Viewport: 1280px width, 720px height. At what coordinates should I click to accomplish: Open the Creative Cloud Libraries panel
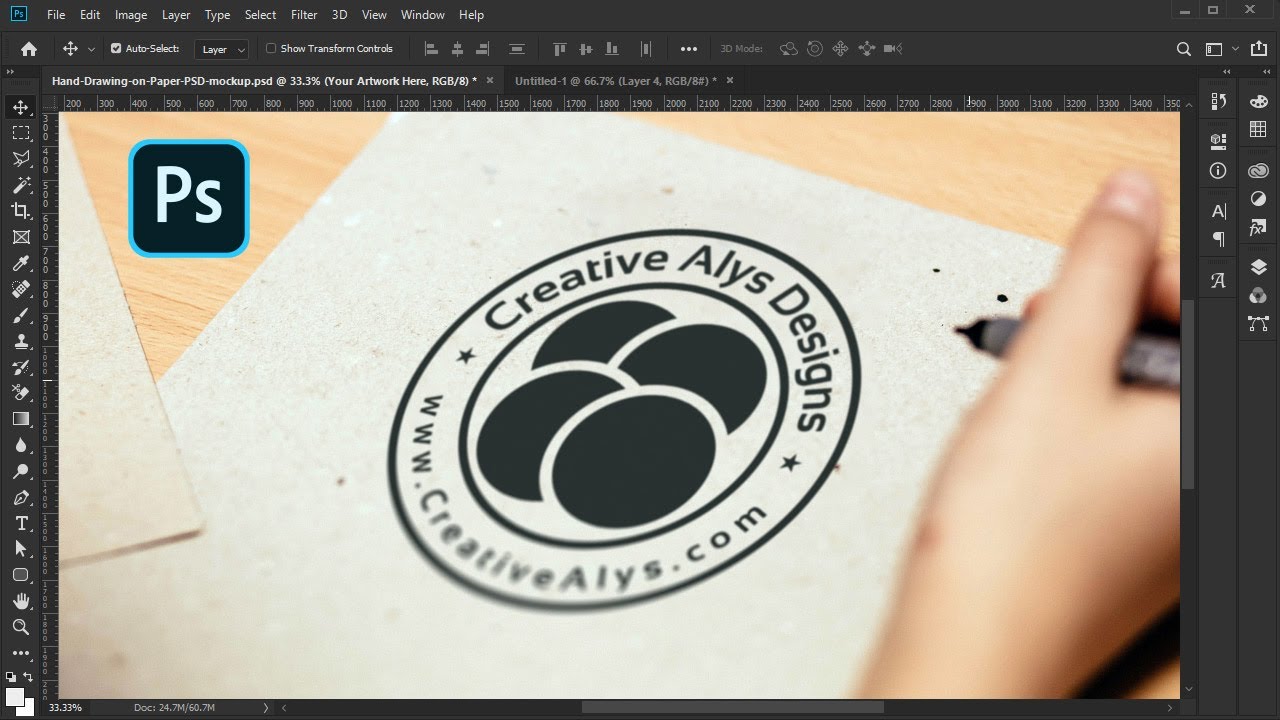[x=1258, y=171]
